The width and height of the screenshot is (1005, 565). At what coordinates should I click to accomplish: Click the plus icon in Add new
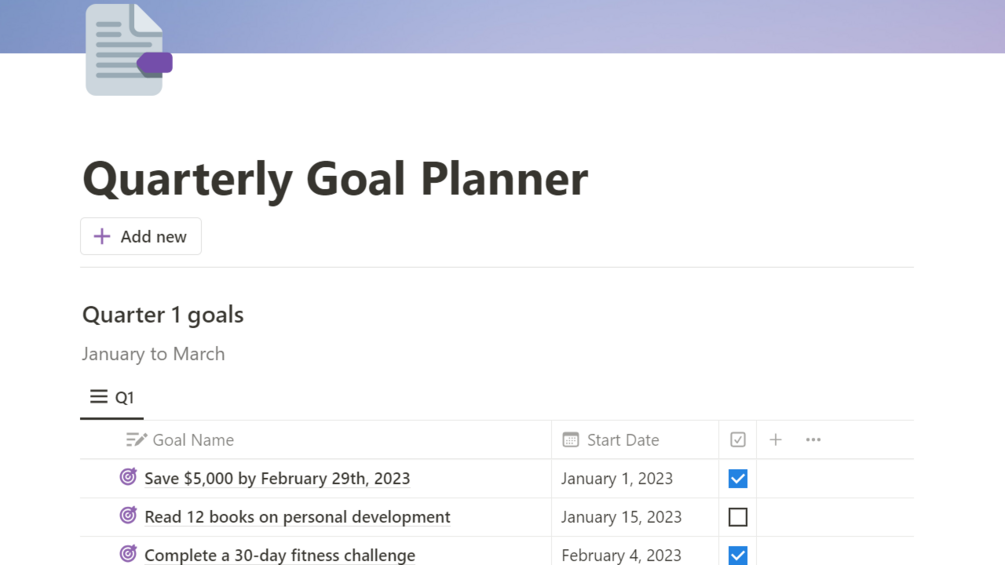tap(102, 237)
